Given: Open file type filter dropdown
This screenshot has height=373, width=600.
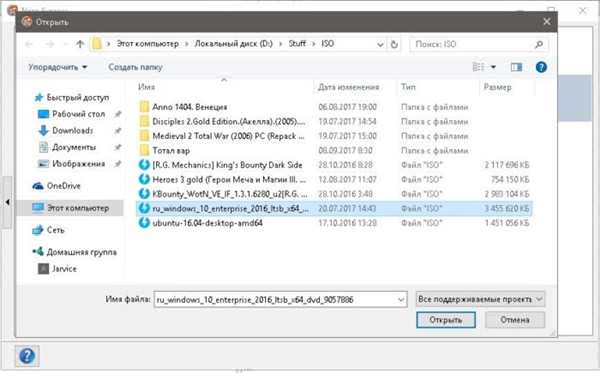Looking at the screenshot, I should coord(480,299).
